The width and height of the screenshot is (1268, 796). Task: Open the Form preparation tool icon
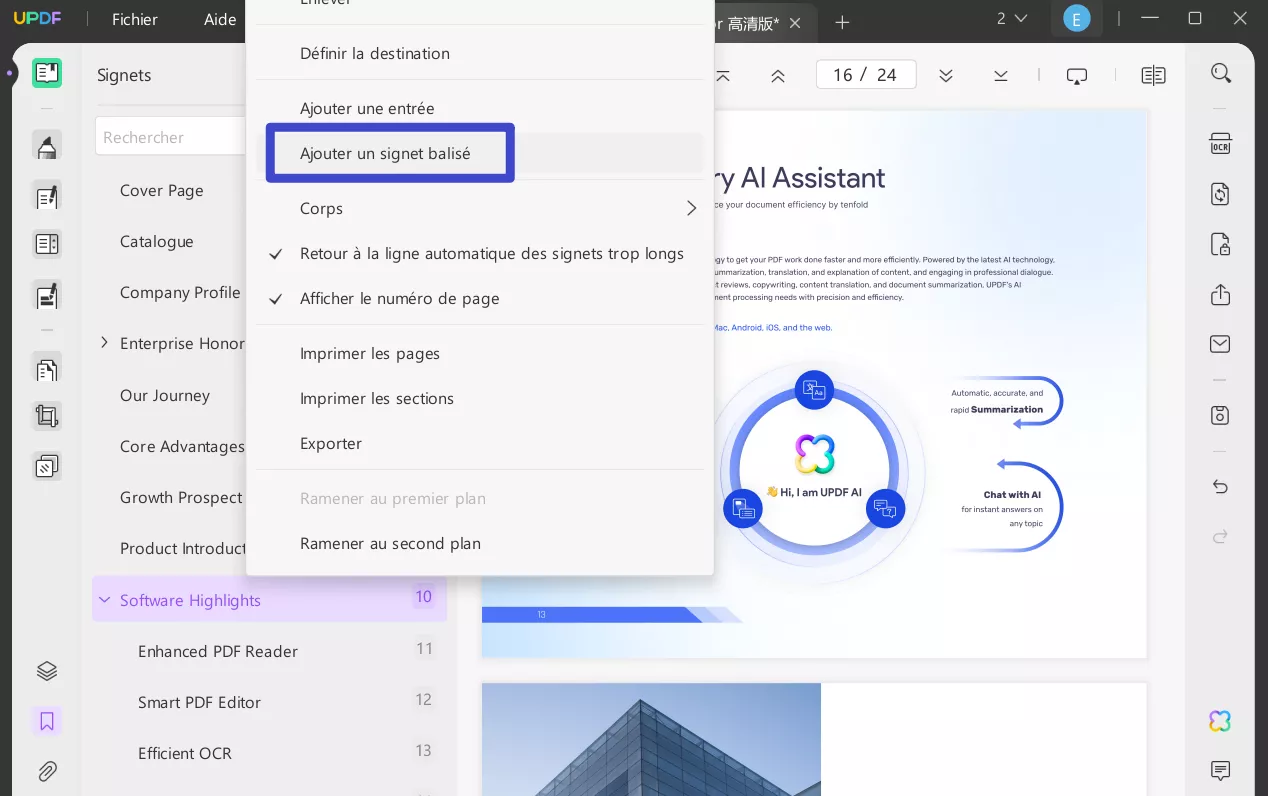47,244
